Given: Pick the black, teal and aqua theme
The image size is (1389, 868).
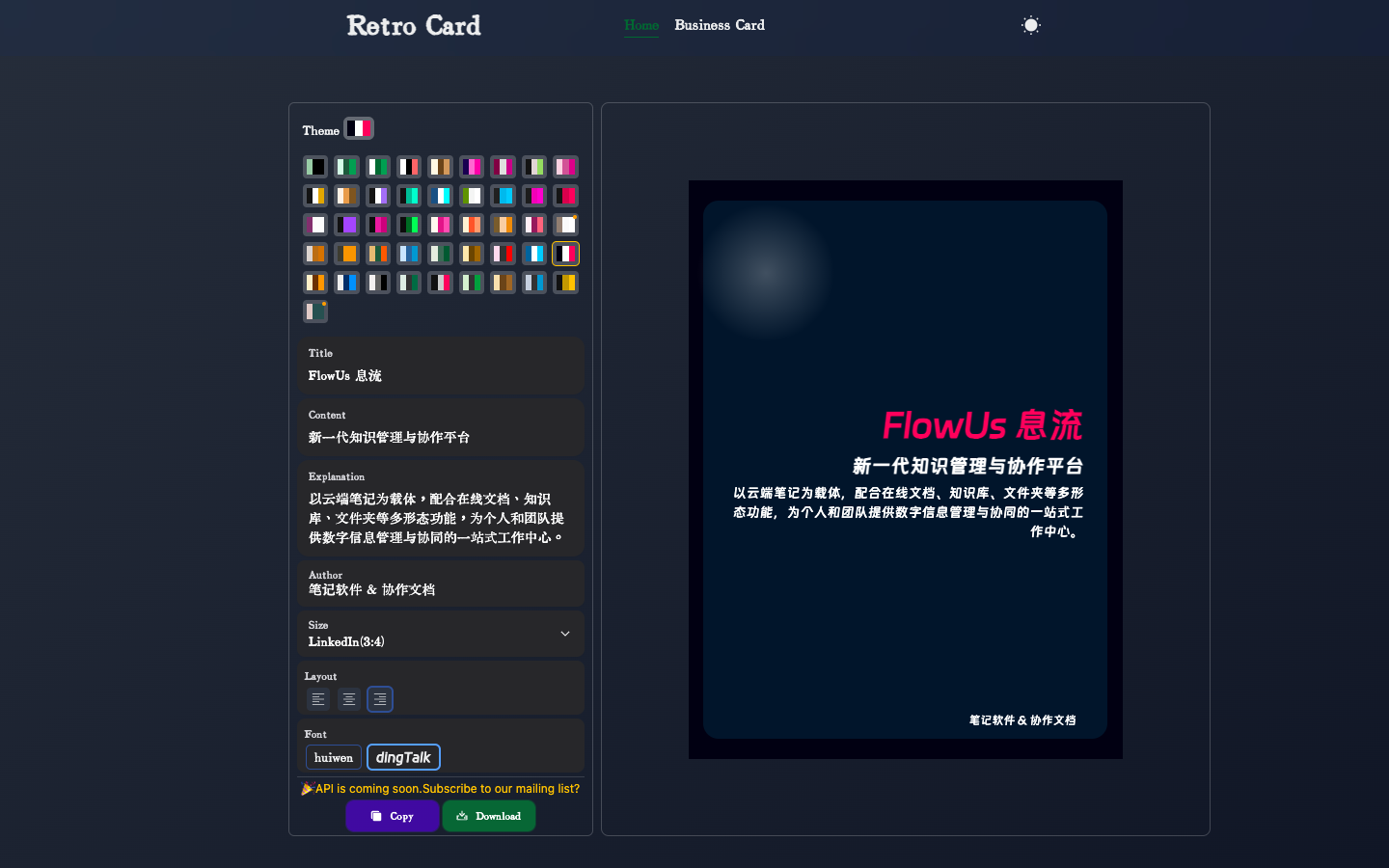Looking at the screenshot, I should [409, 196].
